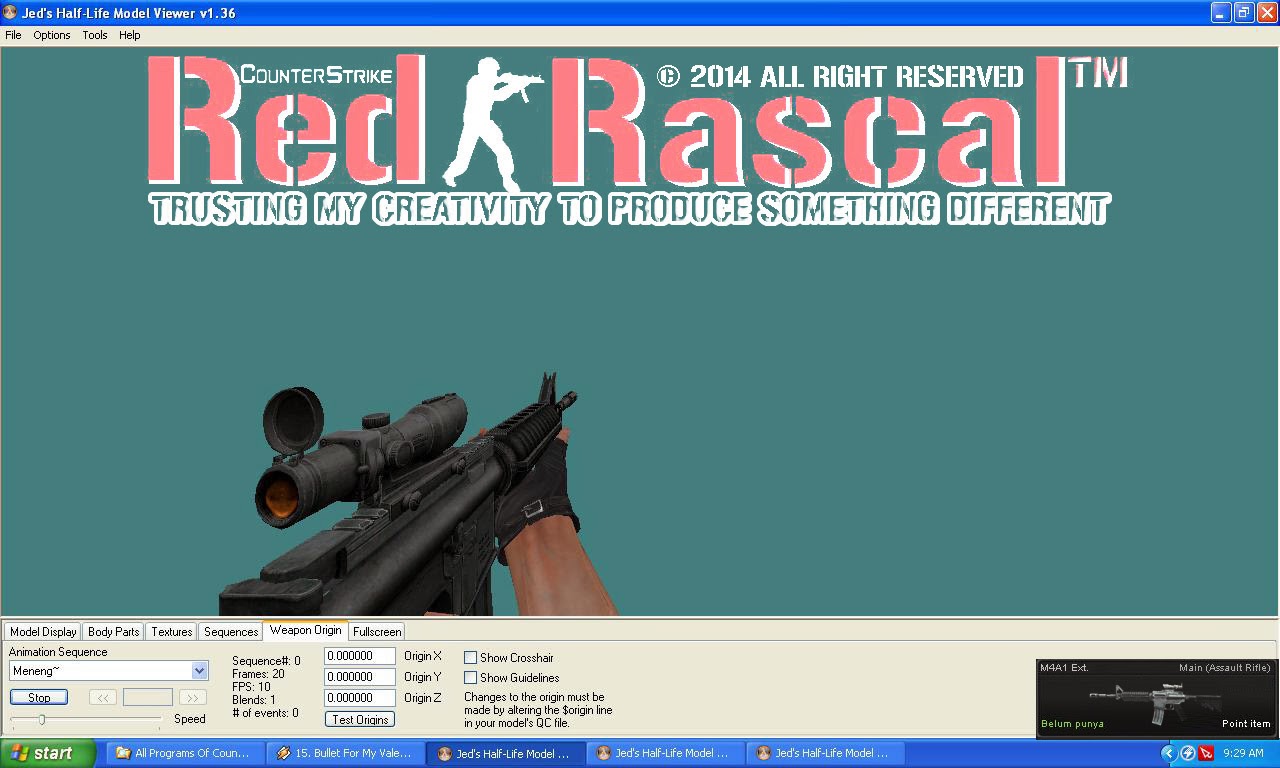Image resolution: width=1280 pixels, height=768 pixels.
Task: Open All Programs Of Coun... taskbar folder
Action: pos(186,753)
